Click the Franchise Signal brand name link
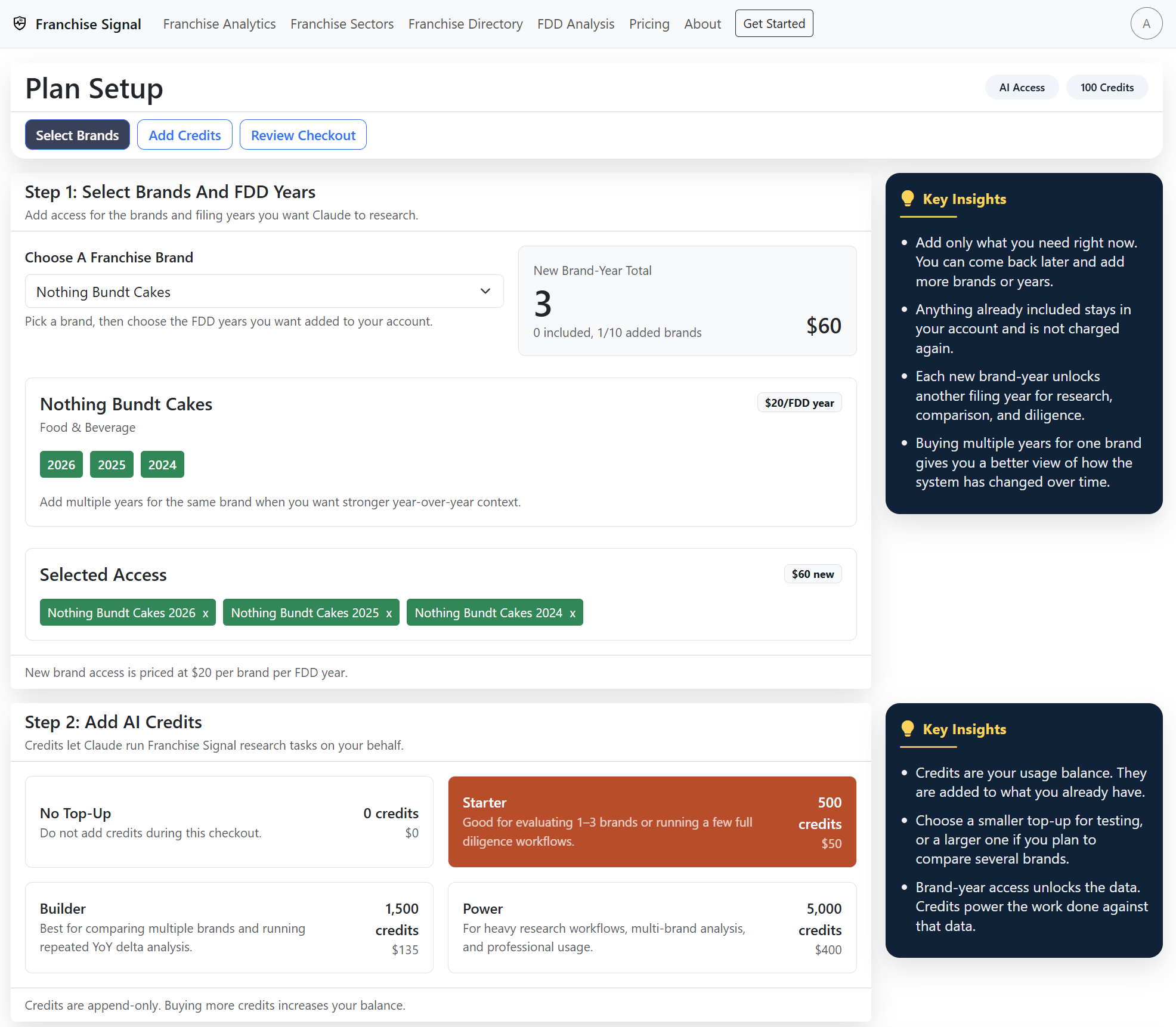This screenshot has width=1176, height=1027. 88,24
